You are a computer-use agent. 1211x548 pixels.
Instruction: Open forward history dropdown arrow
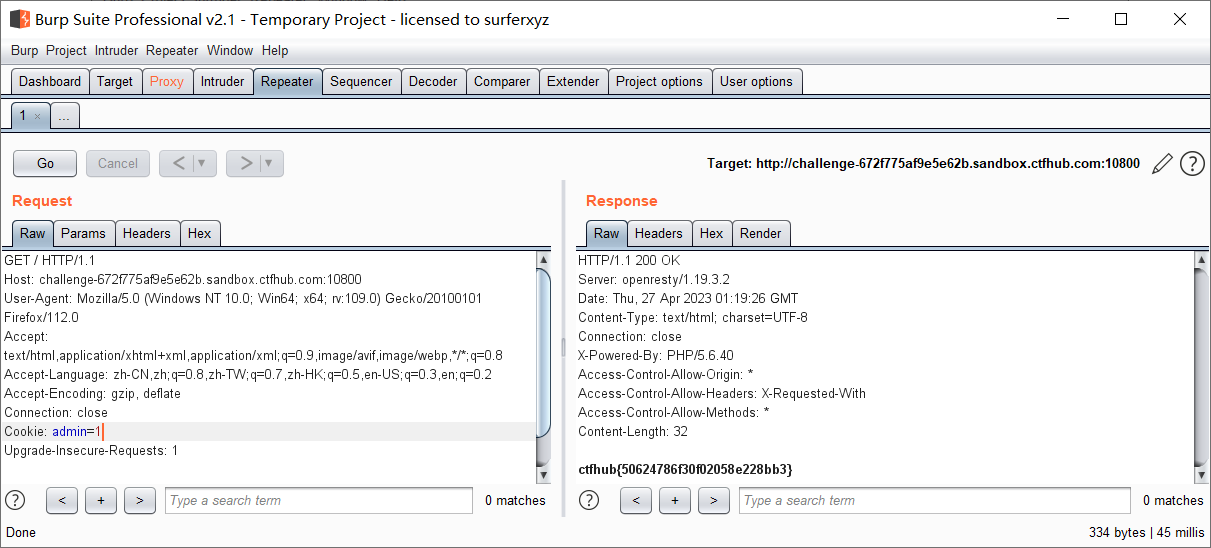(x=271, y=163)
